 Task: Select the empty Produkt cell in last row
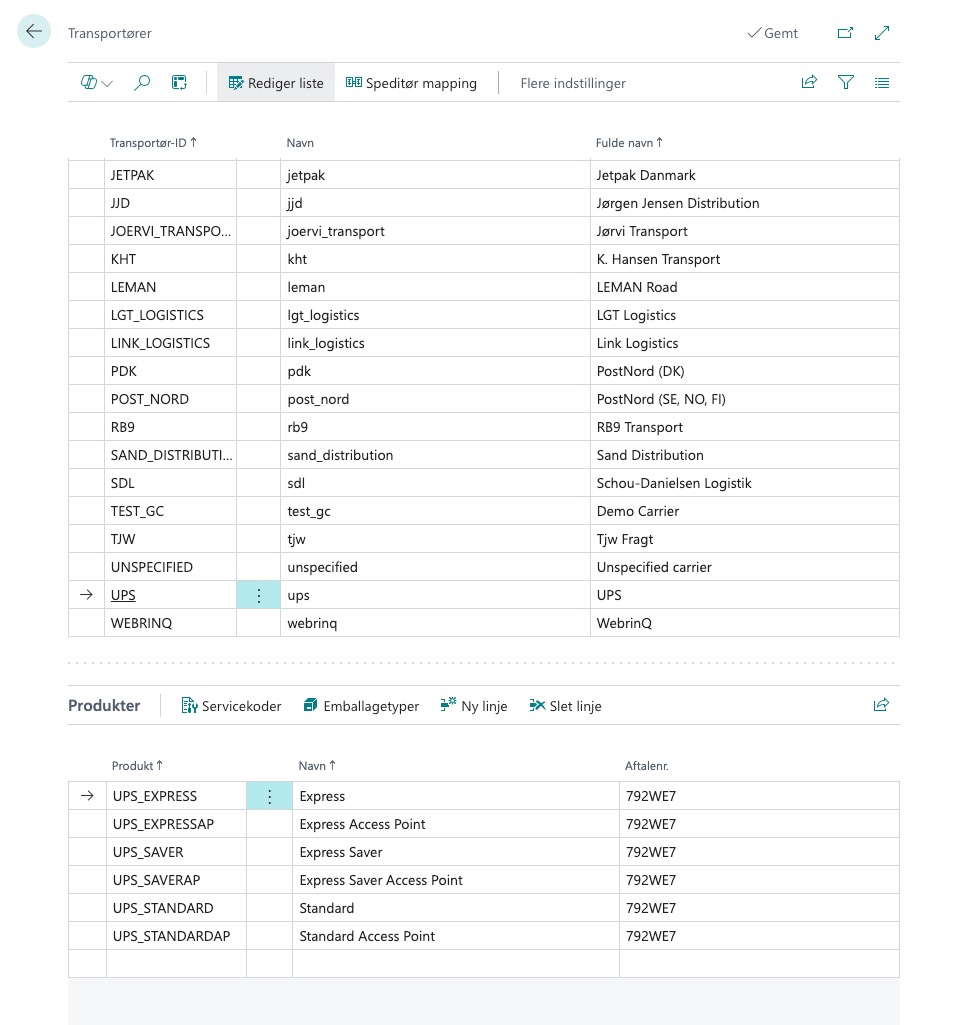click(x=175, y=964)
